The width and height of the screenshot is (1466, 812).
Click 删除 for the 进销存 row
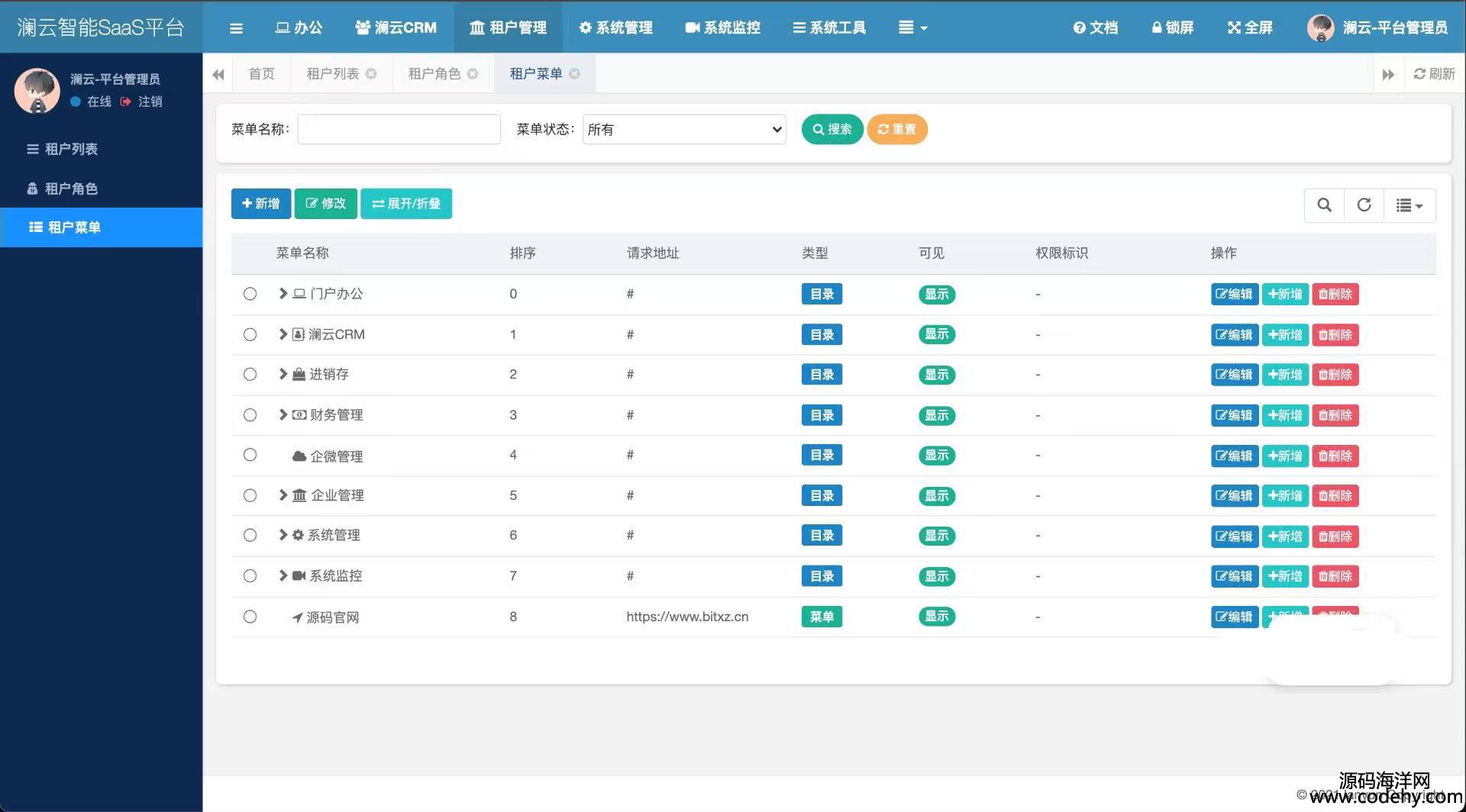1335,375
